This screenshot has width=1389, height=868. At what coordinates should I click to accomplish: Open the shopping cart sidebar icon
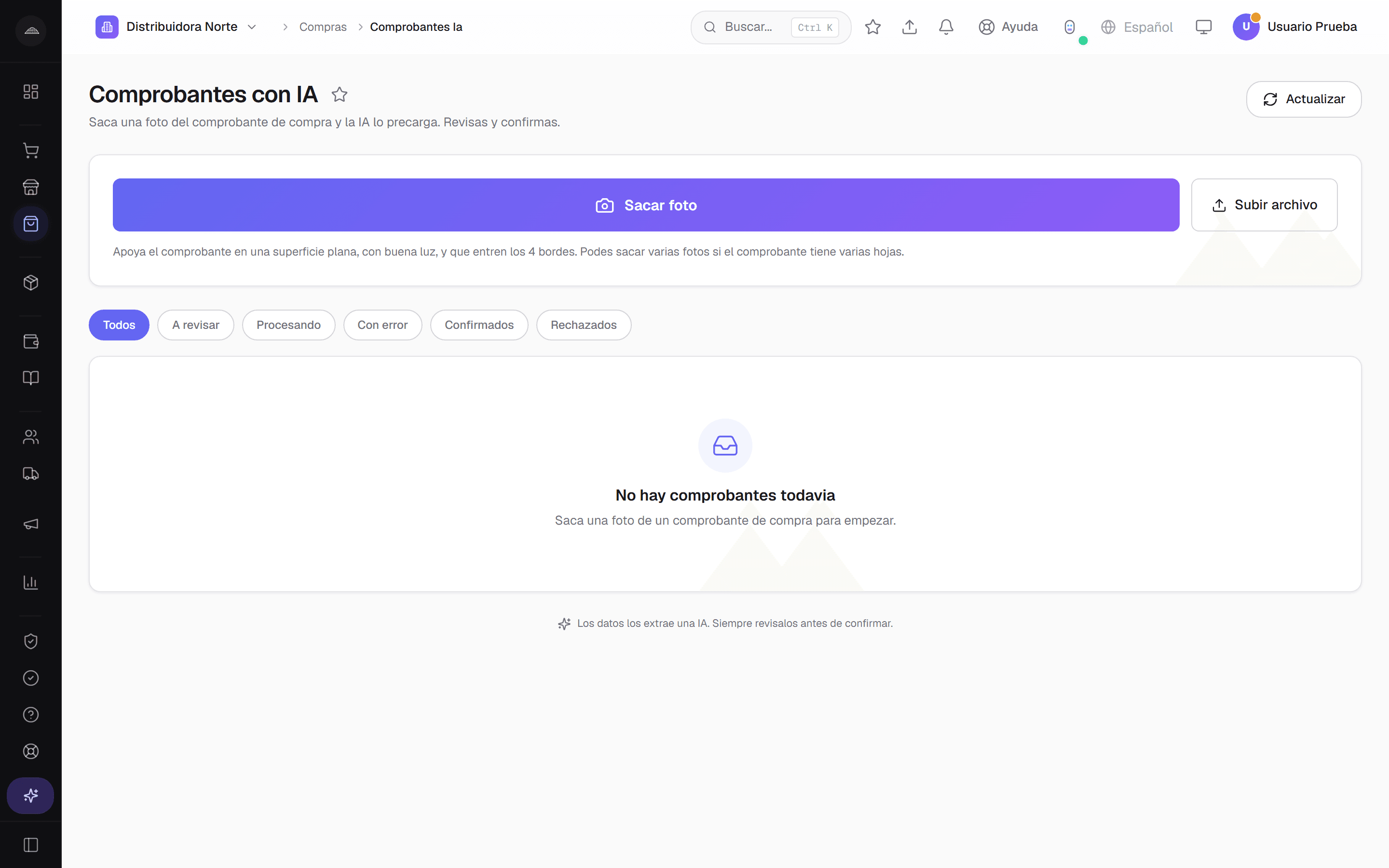click(x=30, y=150)
